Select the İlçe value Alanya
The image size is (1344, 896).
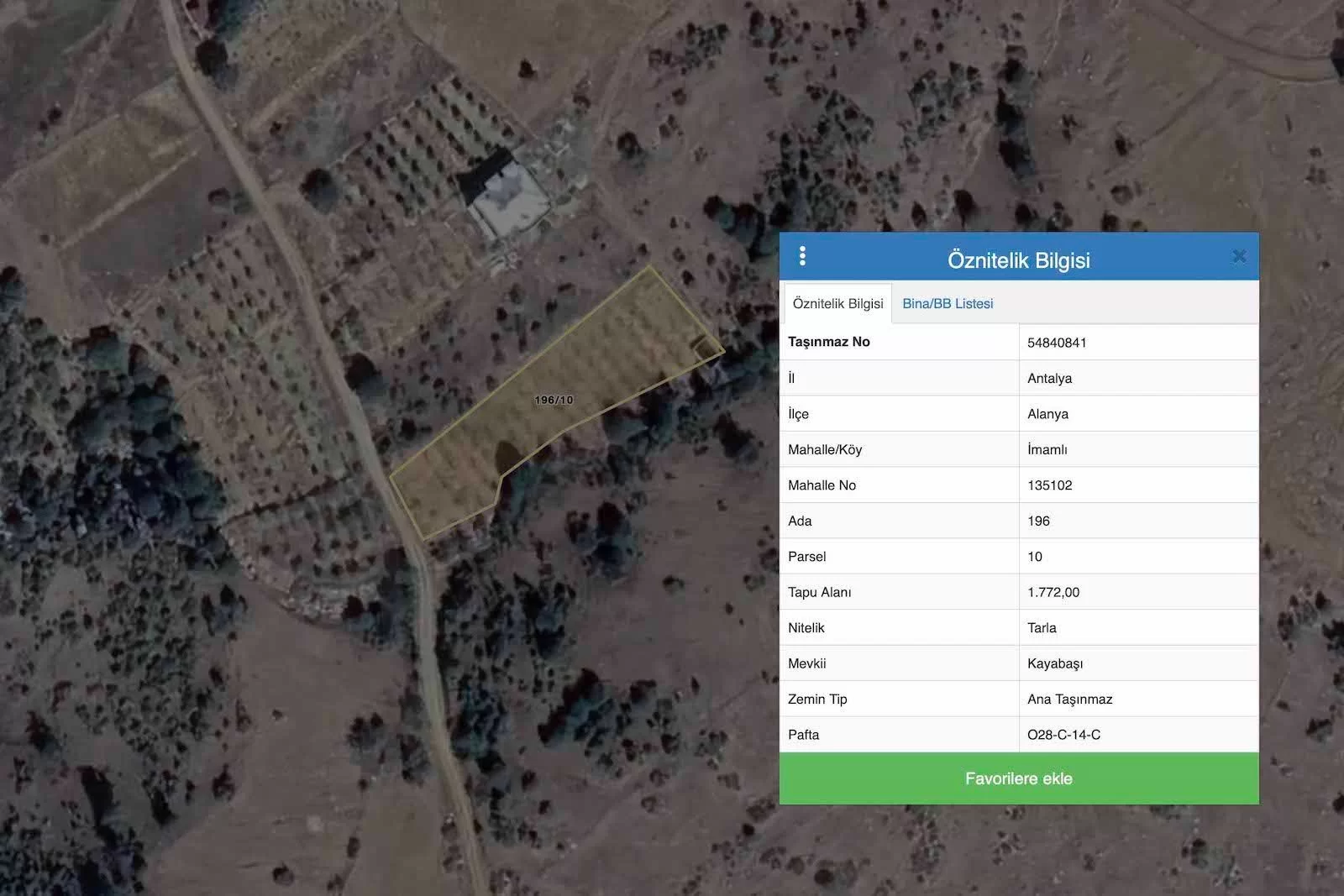pyautogui.click(x=1047, y=414)
